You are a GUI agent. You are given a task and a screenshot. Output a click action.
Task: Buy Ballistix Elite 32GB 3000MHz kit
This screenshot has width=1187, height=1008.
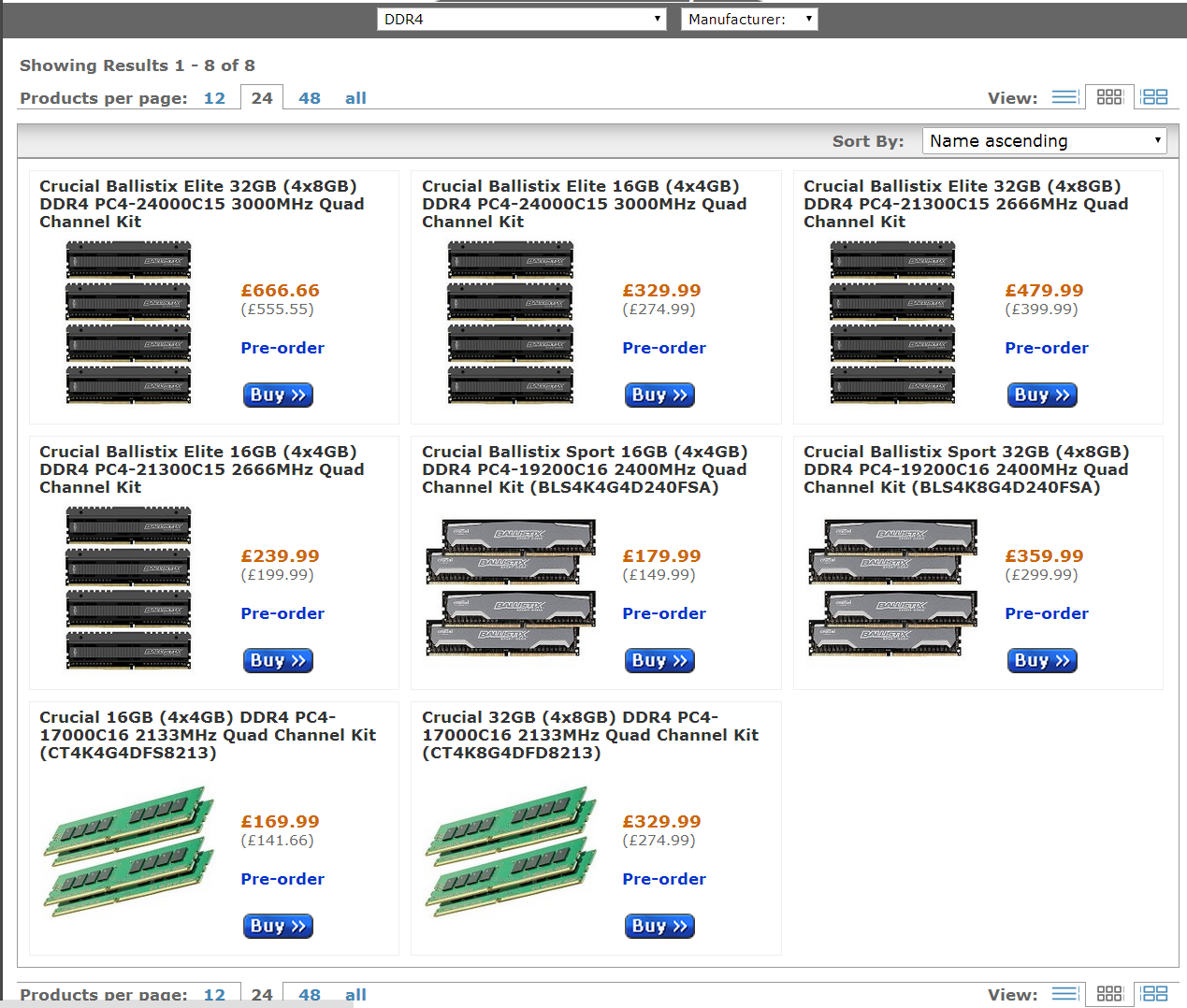pos(278,396)
